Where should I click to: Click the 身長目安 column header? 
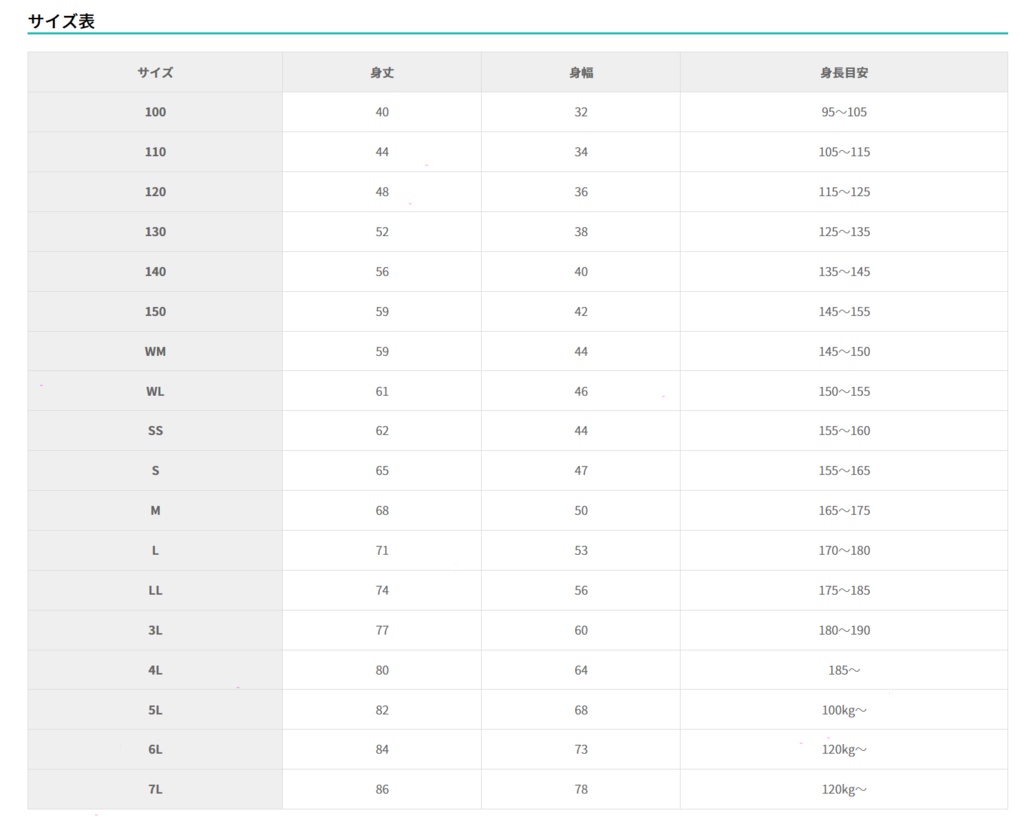[x=844, y=72]
